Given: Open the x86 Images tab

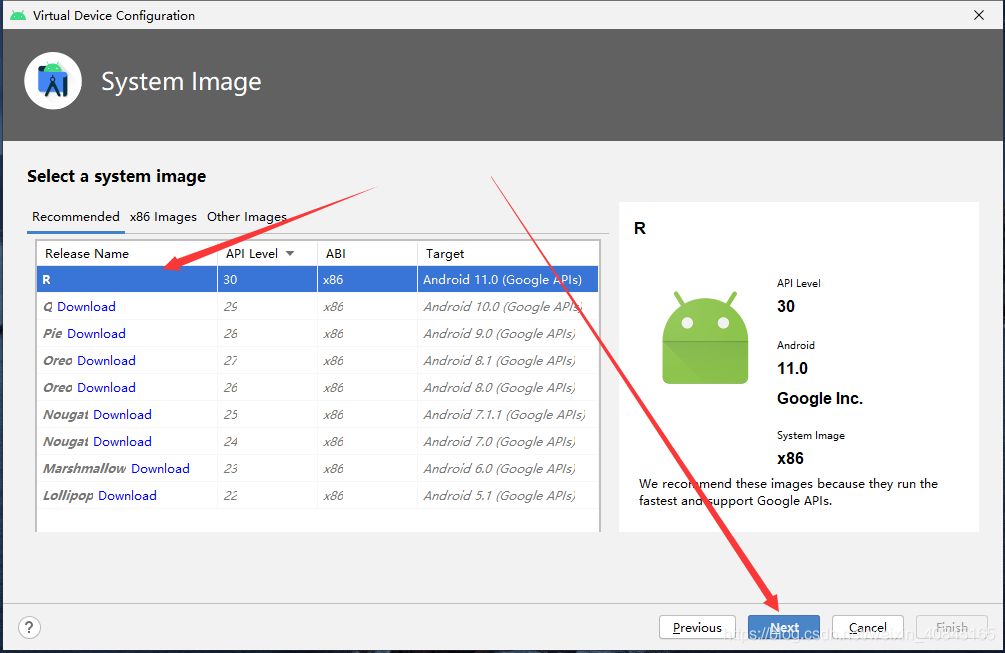Looking at the screenshot, I should 163,217.
